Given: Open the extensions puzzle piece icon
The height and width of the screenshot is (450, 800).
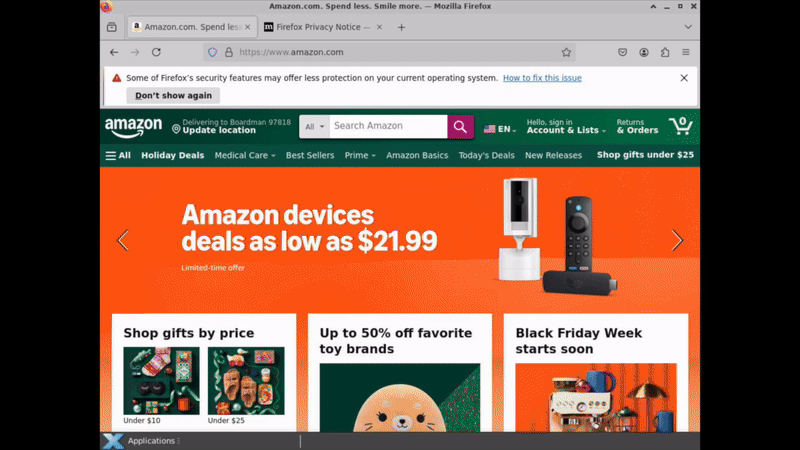Looking at the screenshot, I should click(x=665, y=52).
